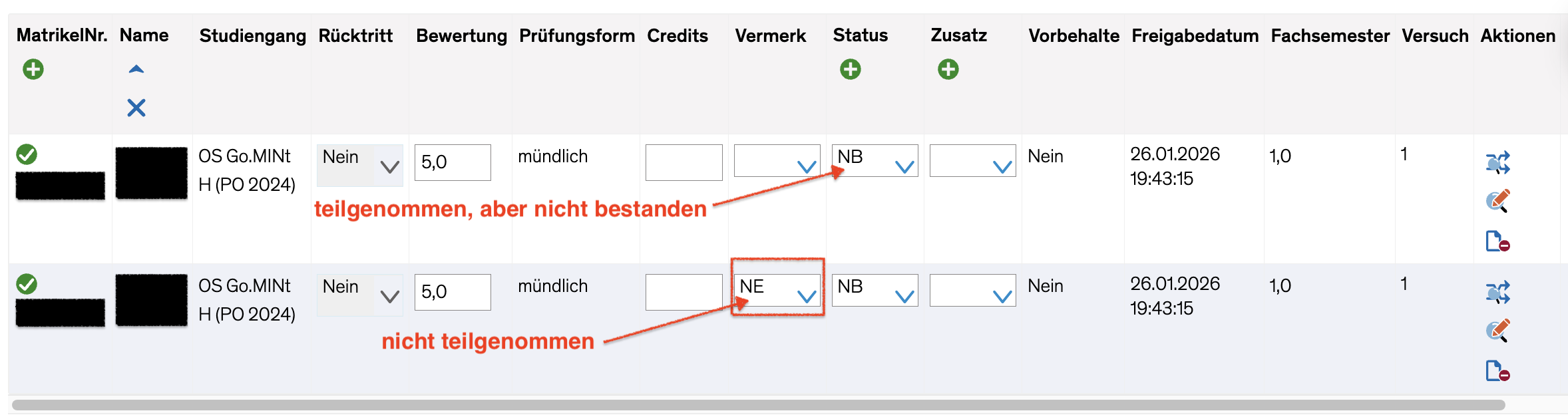Click the green plus icon under Status
Screen dimensions: 1568x419
pyautogui.click(x=850, y=69)
